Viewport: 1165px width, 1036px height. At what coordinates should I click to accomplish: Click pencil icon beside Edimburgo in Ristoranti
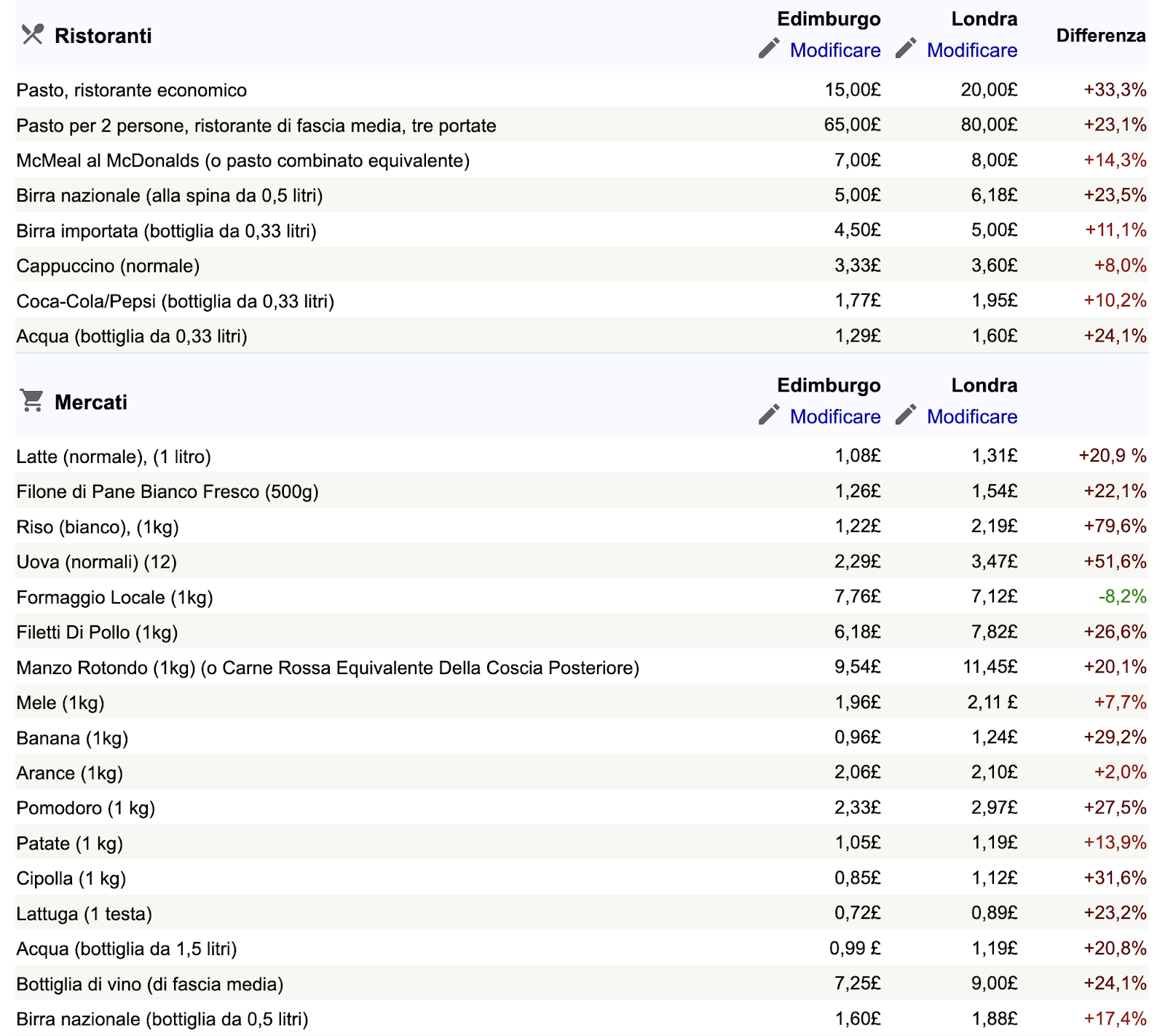(x=769, y=49)
